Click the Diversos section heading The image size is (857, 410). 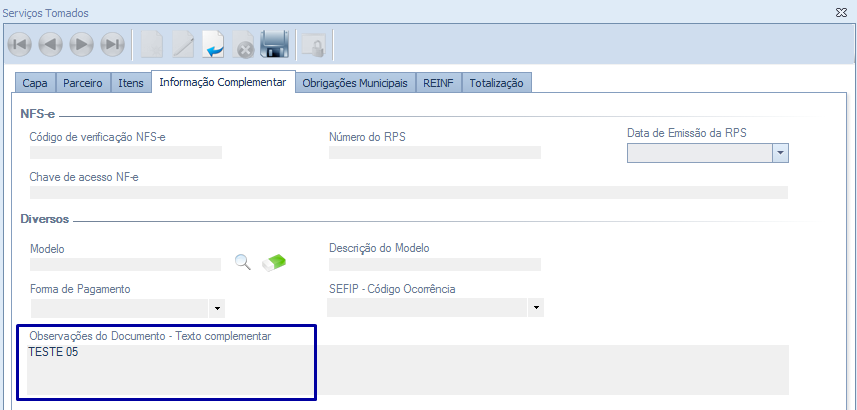45,219
